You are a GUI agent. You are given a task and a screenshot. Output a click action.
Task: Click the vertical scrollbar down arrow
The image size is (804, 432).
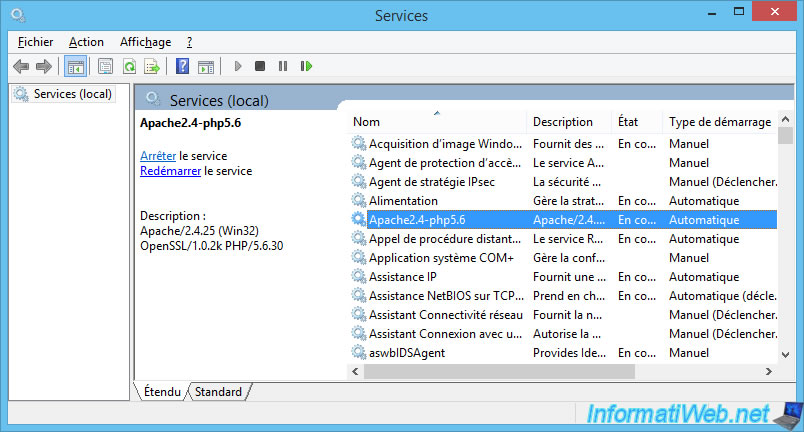(785, 355)
